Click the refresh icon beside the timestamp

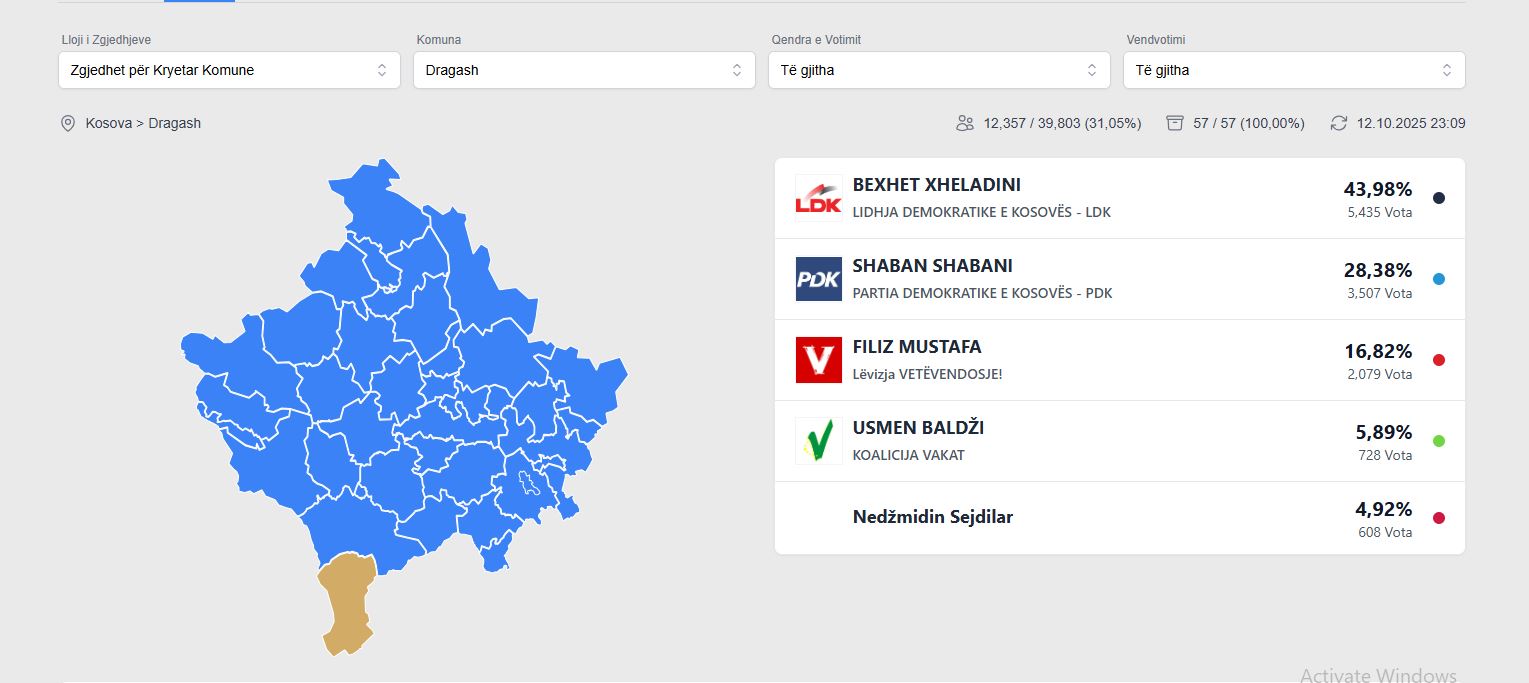(x=1339, y=123)
